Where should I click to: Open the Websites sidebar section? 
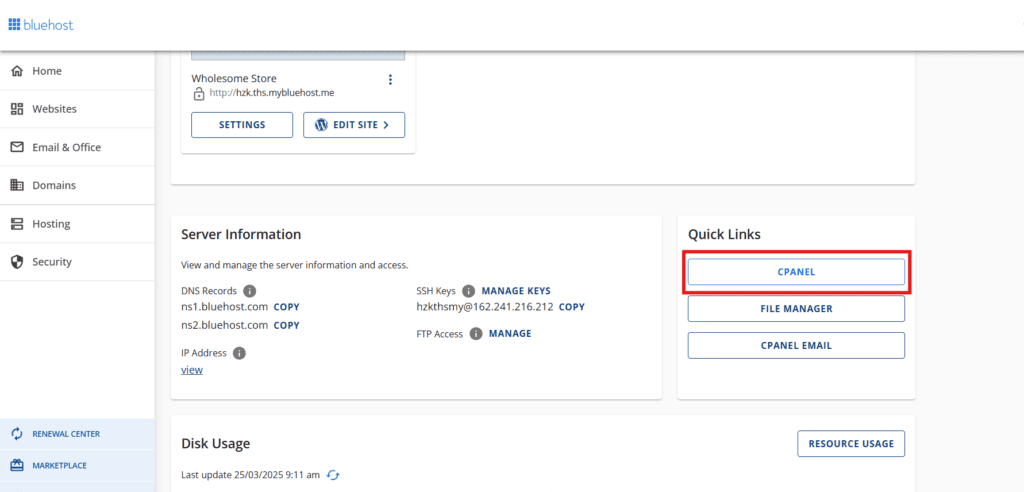[77, 109]
